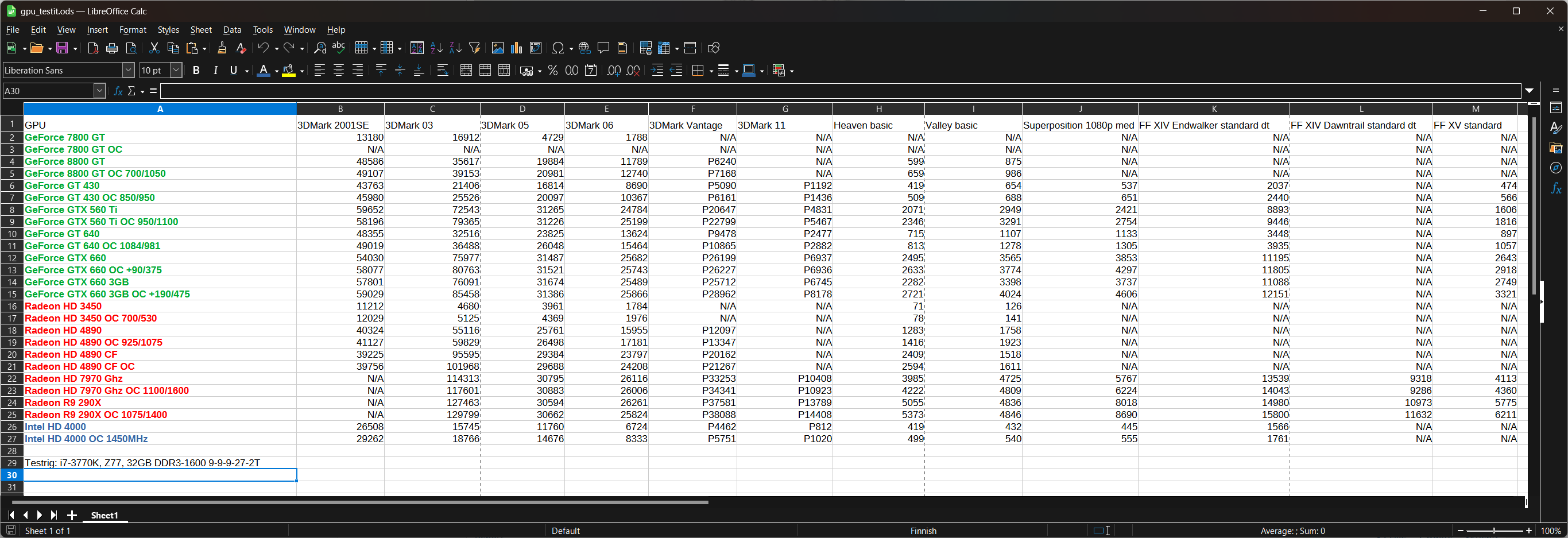
Task: Merge and center cells
Action: point(466,71)
